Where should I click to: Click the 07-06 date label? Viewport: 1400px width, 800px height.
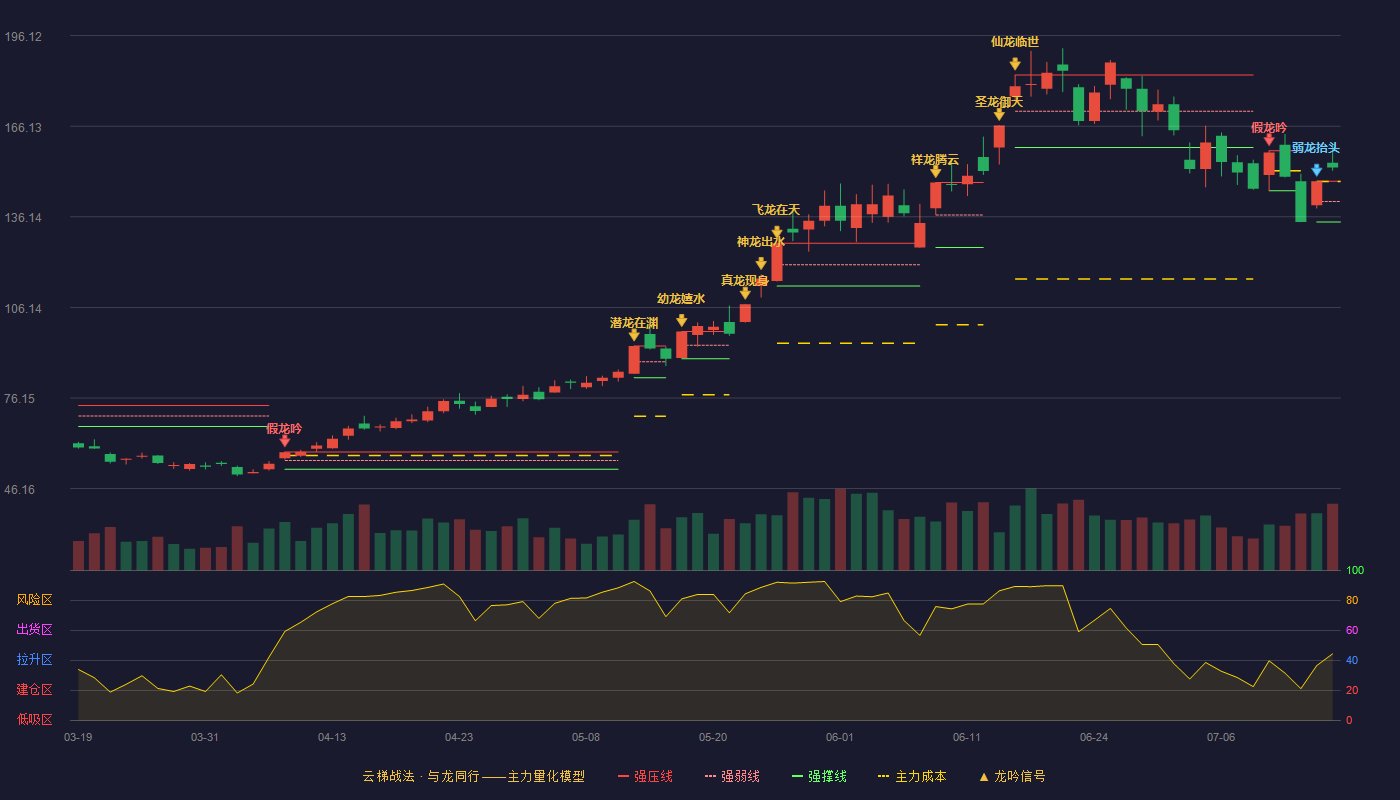pyautogui.click(x=1221, y=737)
